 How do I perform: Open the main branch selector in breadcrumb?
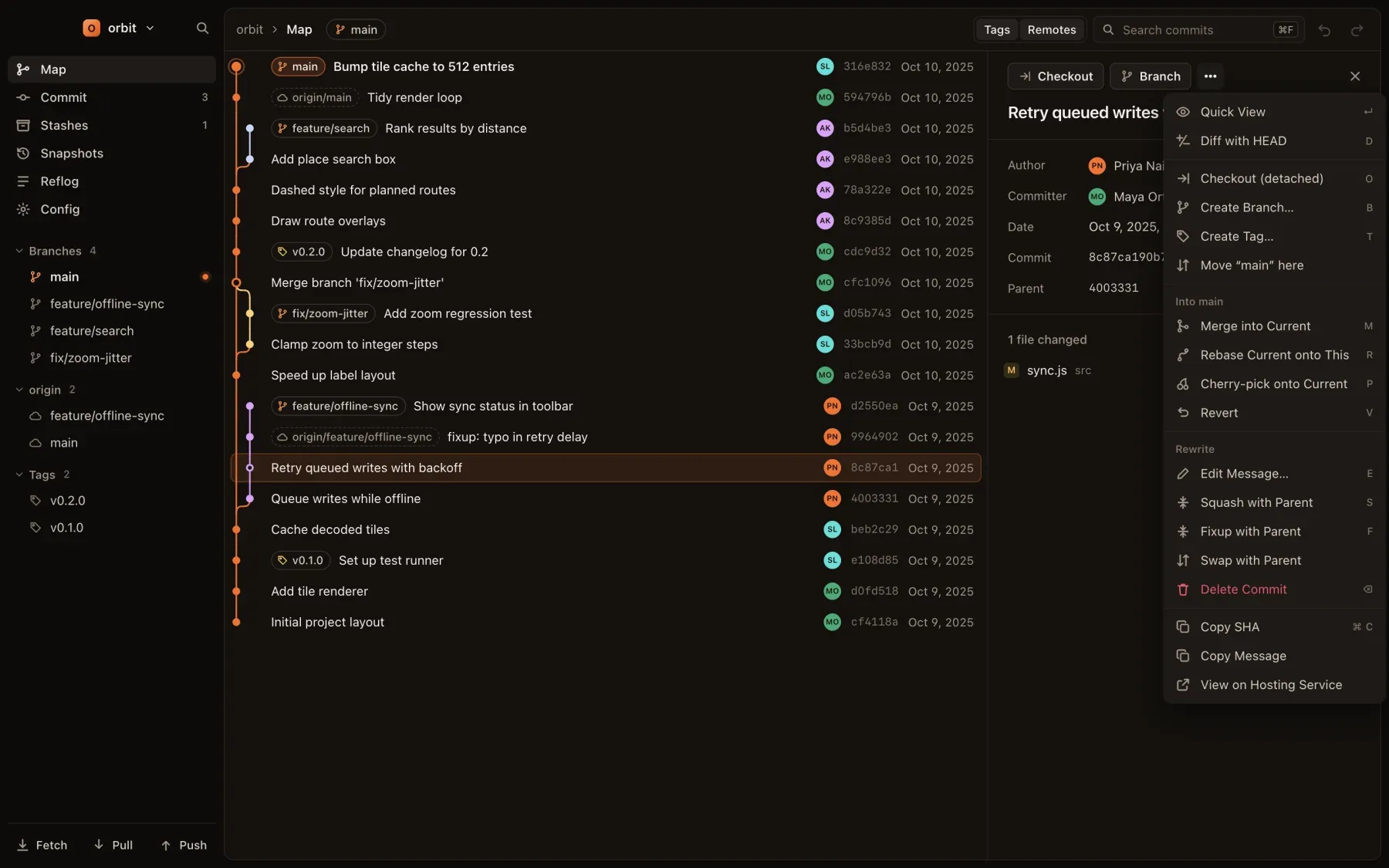(356, 29)
